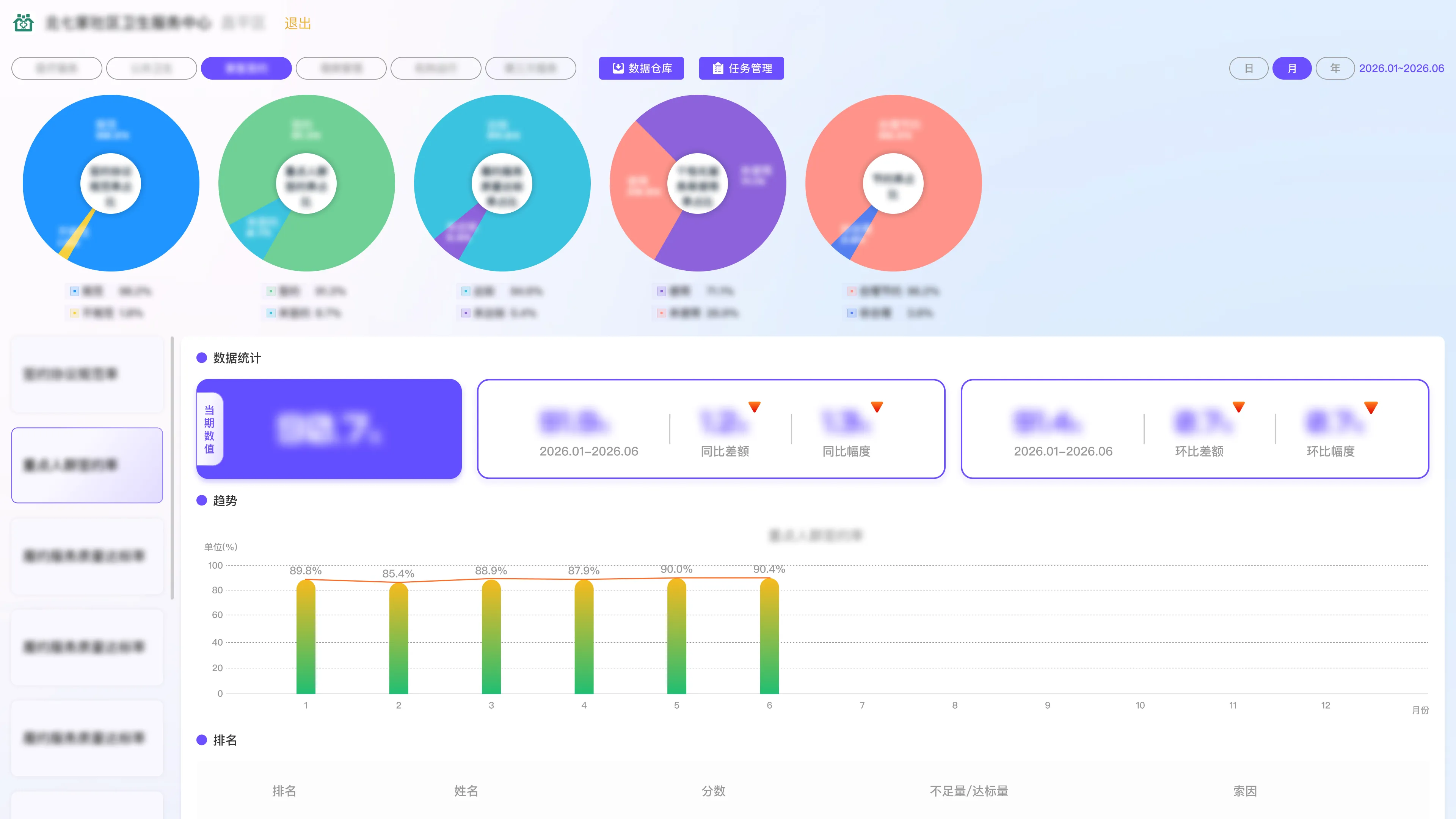
Task: Select the highlighted purple navigation tab
Action: pos(246,68)
